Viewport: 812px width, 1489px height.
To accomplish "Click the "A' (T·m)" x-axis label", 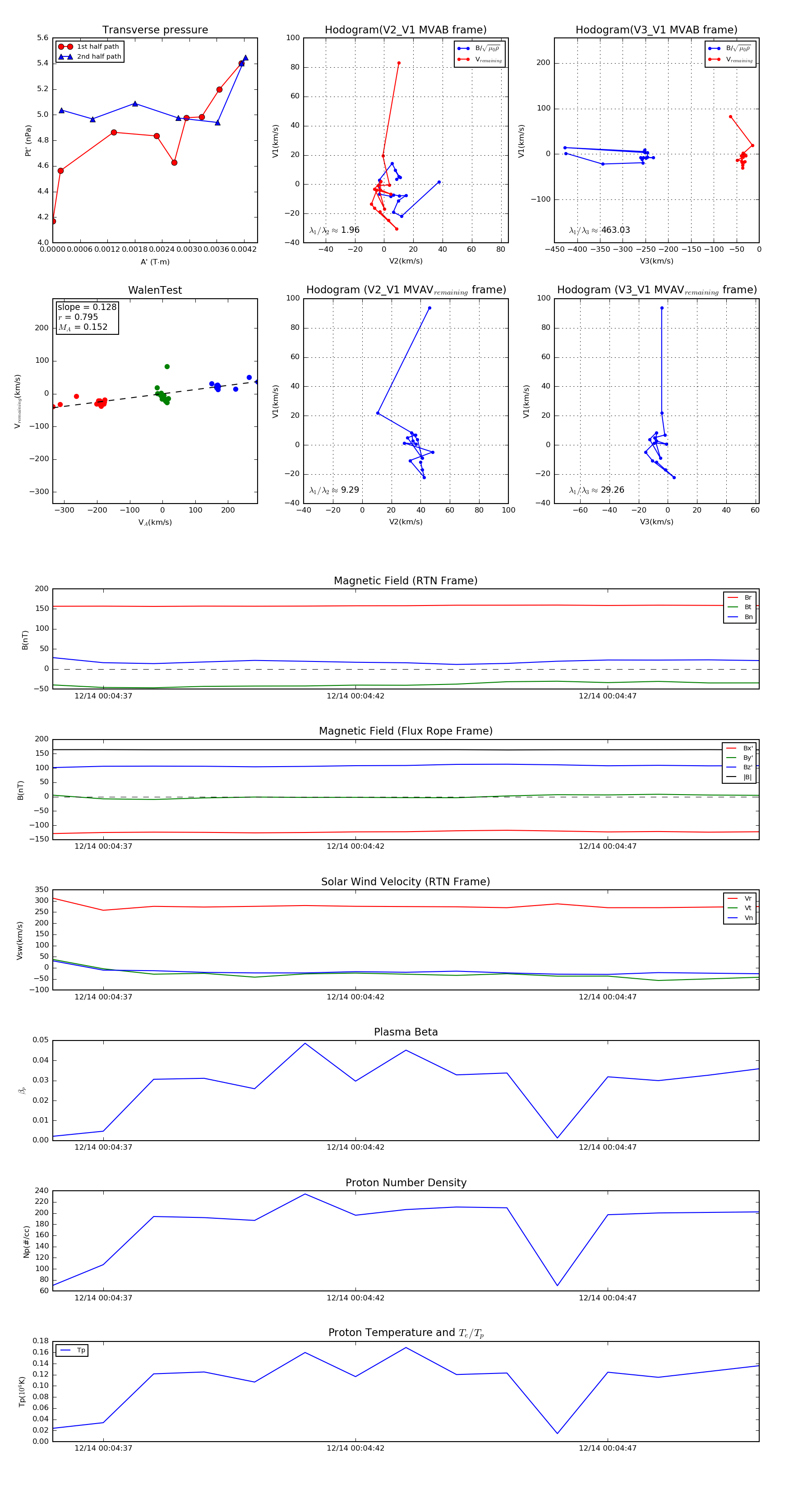I will pyautogui.click(x=155, y=262).
